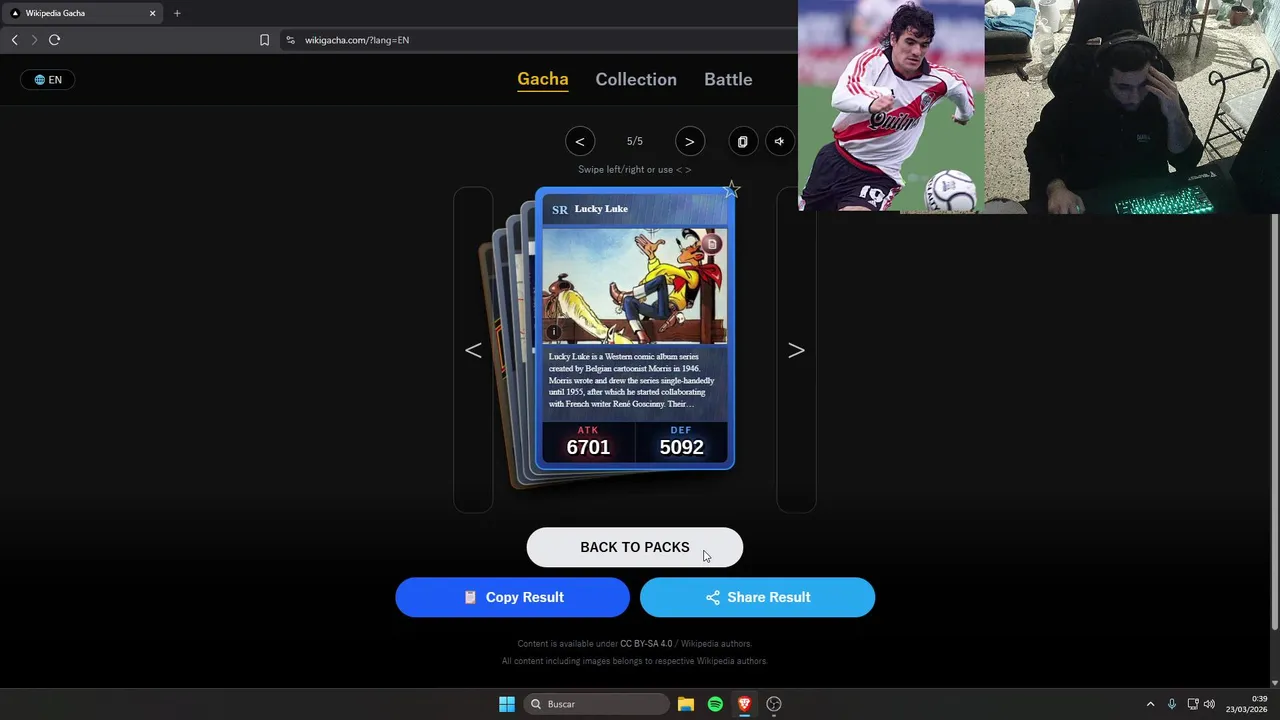Go to the next card with the round > button
The image size is (1280, 720).
pyautogui.click(x=689, y=141)
